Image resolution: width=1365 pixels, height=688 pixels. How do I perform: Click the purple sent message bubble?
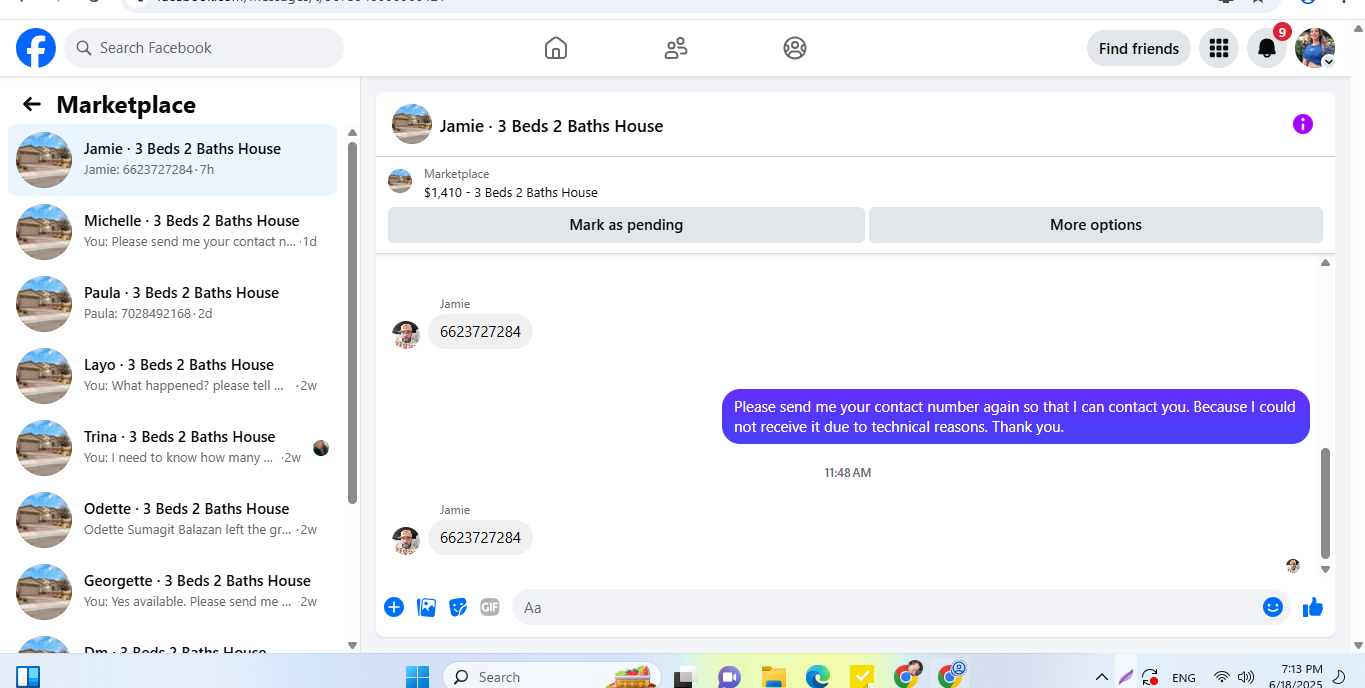tap(1015, 417)
